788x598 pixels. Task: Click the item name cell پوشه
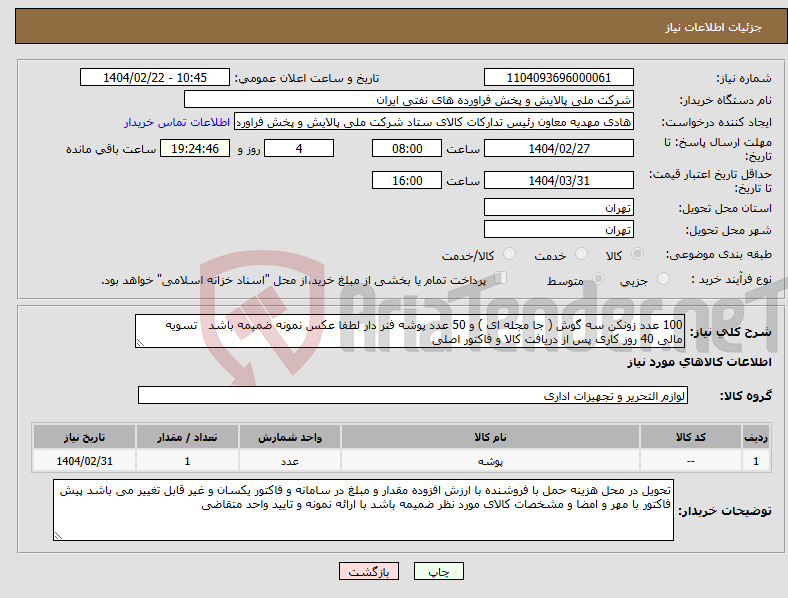pos(490,461)
